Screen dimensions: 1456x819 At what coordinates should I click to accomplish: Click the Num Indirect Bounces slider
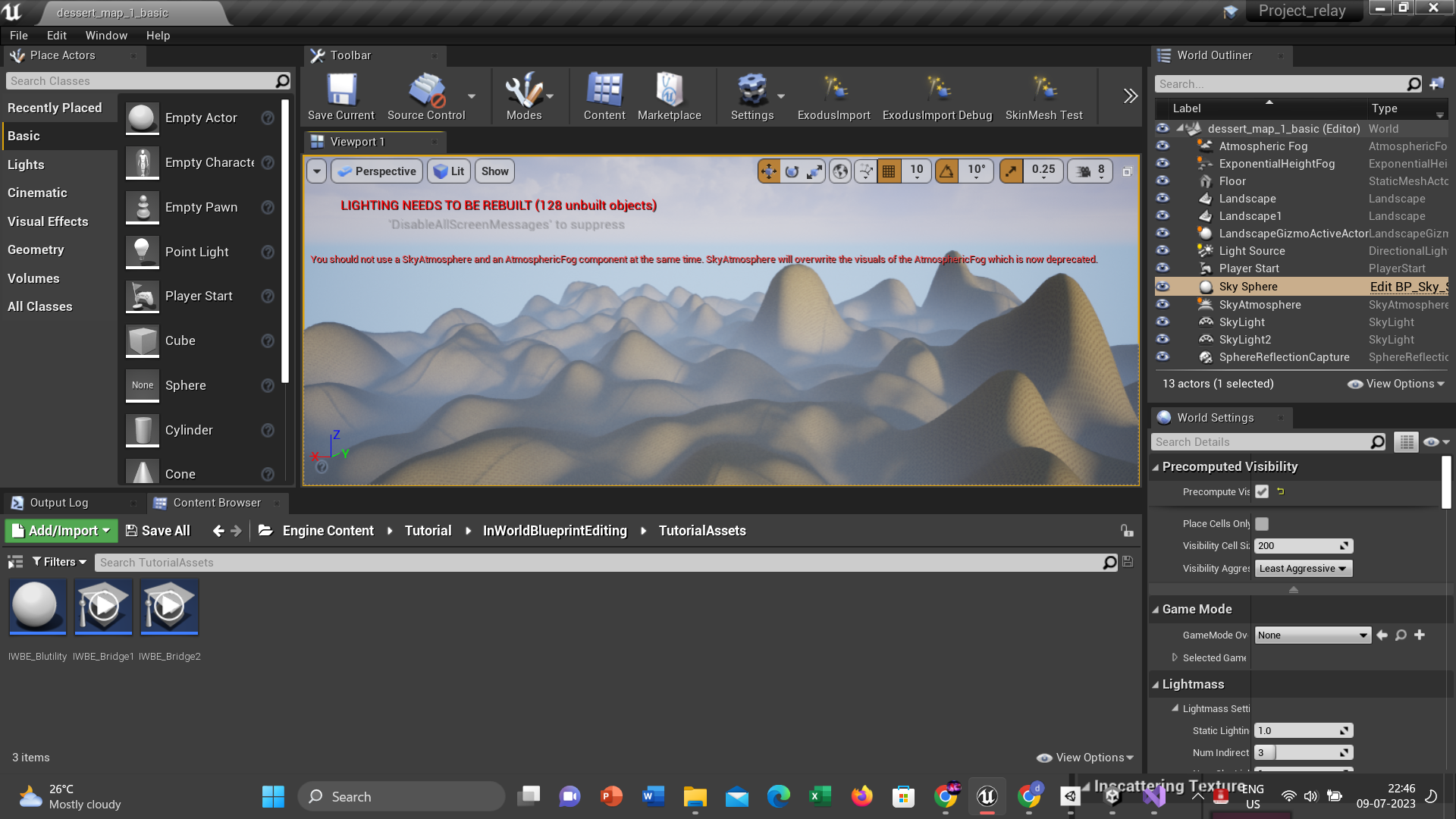(1303, 753)
